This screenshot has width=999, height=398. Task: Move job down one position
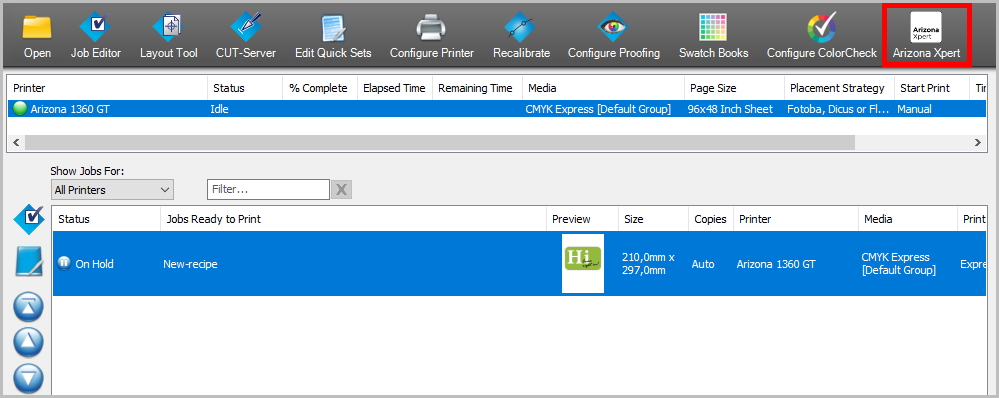pos(29,379)
